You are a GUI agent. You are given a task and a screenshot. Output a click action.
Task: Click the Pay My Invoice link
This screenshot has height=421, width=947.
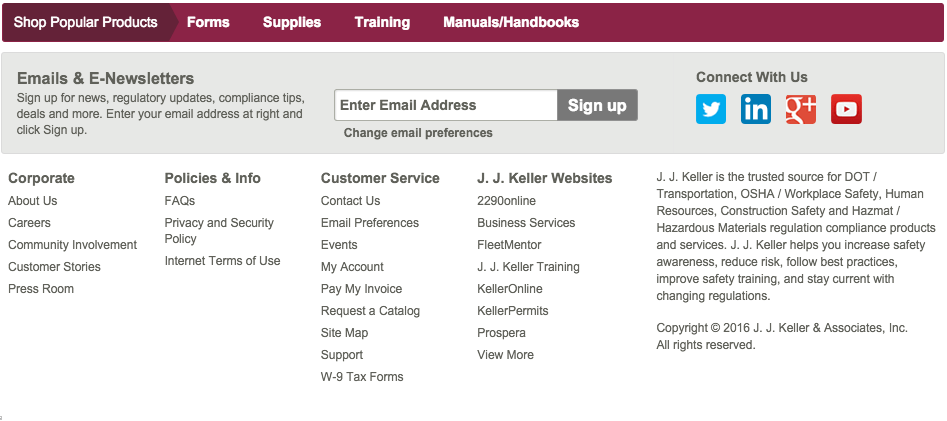pyautogui.click(x=361, y=289)
